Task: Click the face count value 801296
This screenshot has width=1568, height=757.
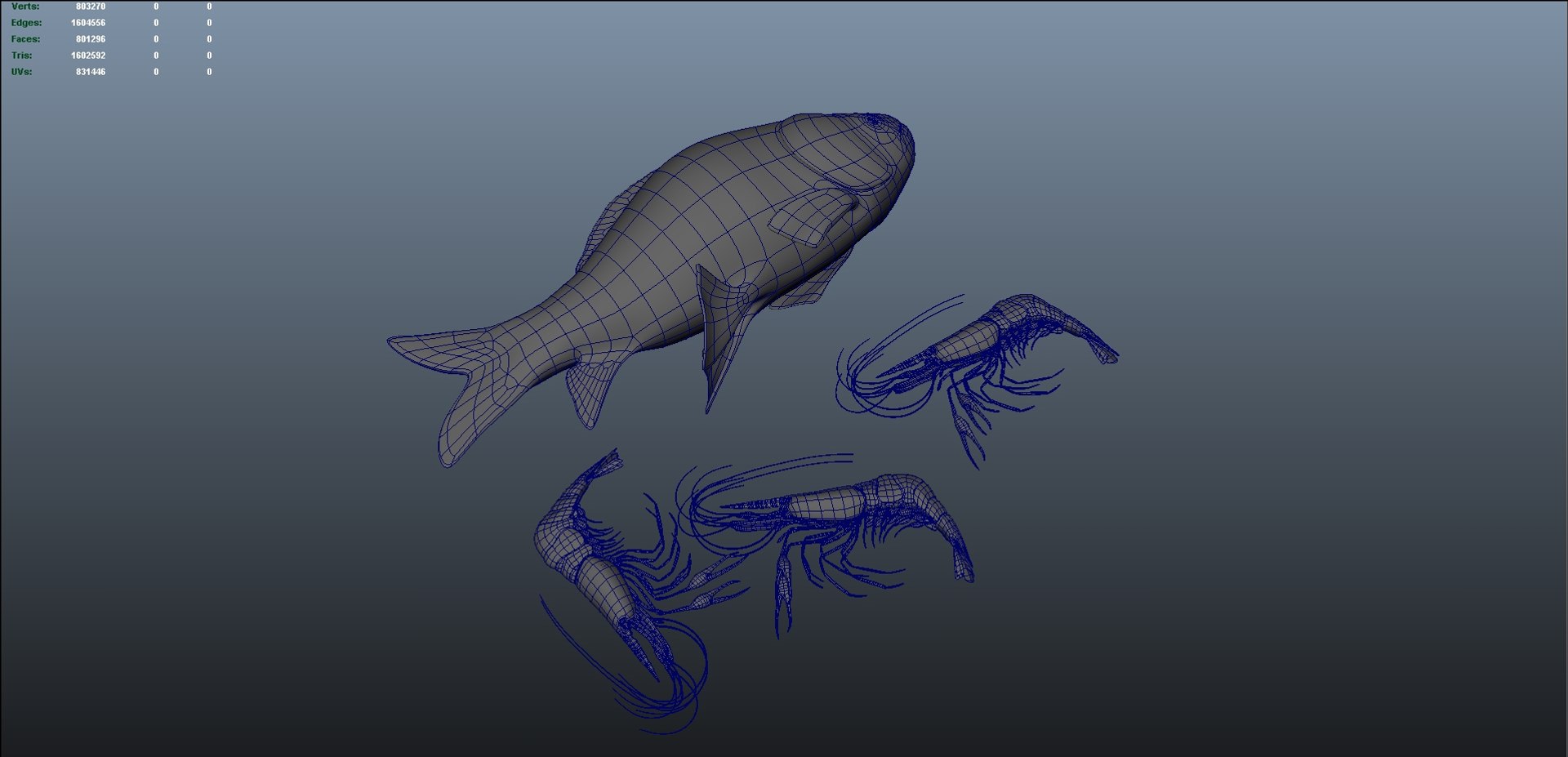Action: [x=91, y=39]
